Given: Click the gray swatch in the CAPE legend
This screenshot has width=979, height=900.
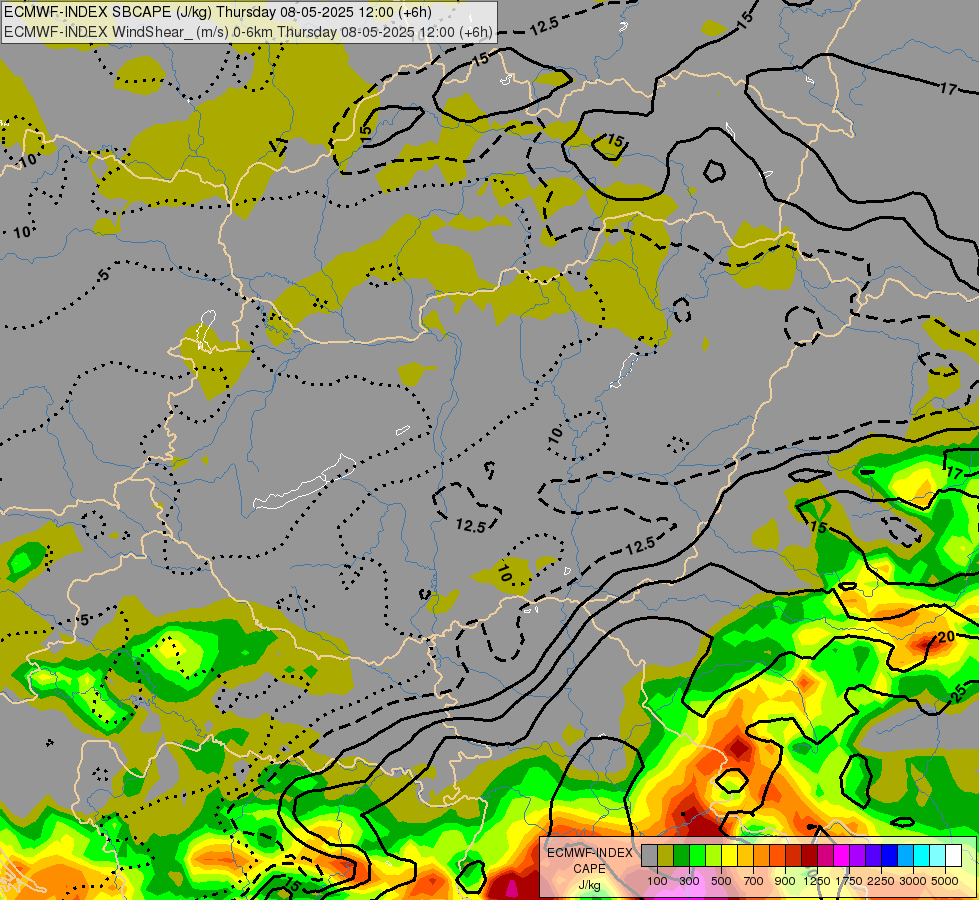Looking at the screenshot, I should click(649, 855).
